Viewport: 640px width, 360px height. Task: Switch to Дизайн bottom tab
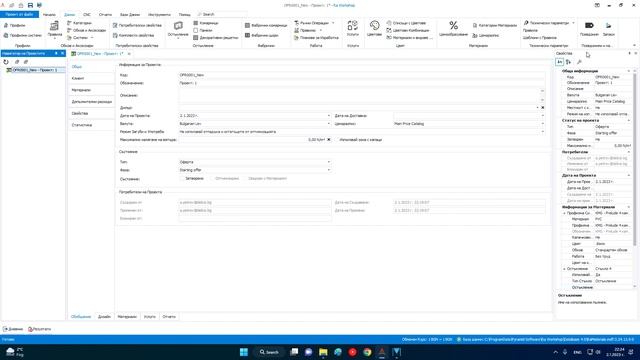[104, 316]
